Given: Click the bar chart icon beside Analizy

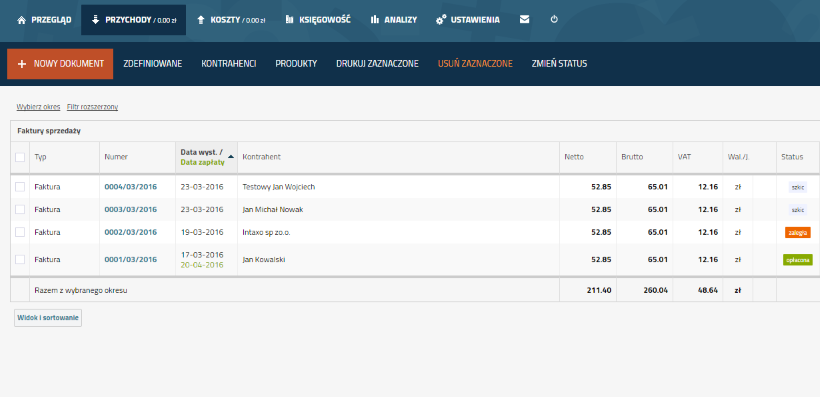Looking at the screenshot, I should click(374, 20).
